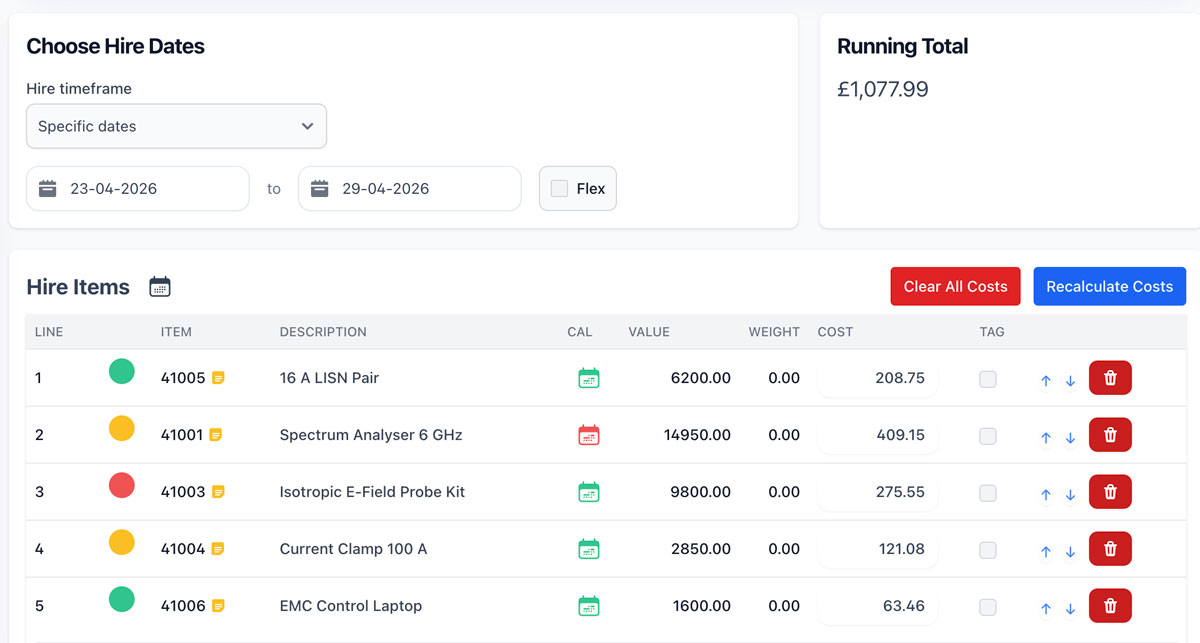This screenshot has width=1200, height=643.
Task: Open the red calibration icon for Spectrum Analyser
Action: 589,435
